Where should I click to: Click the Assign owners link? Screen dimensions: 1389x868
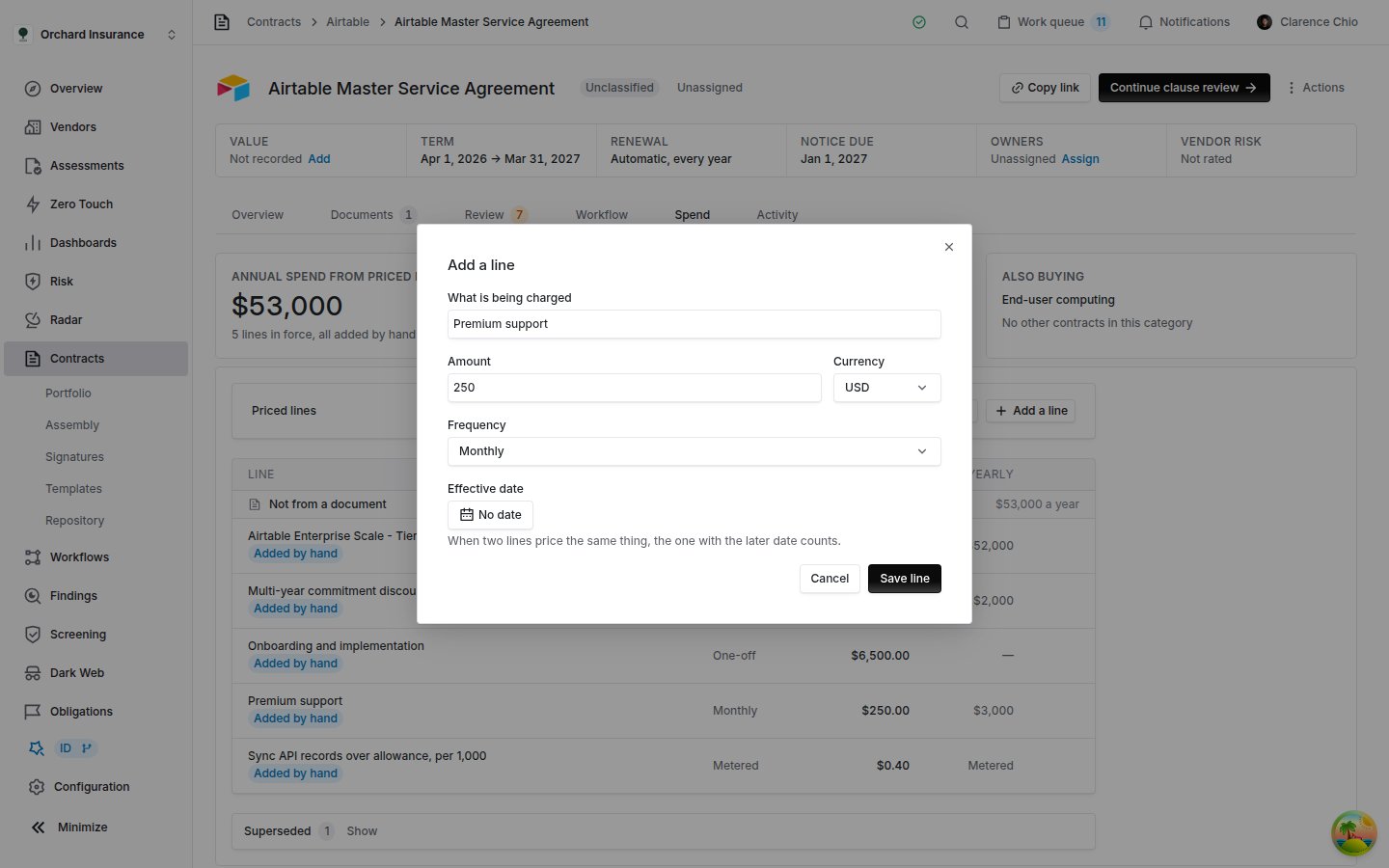point(1079,159)
